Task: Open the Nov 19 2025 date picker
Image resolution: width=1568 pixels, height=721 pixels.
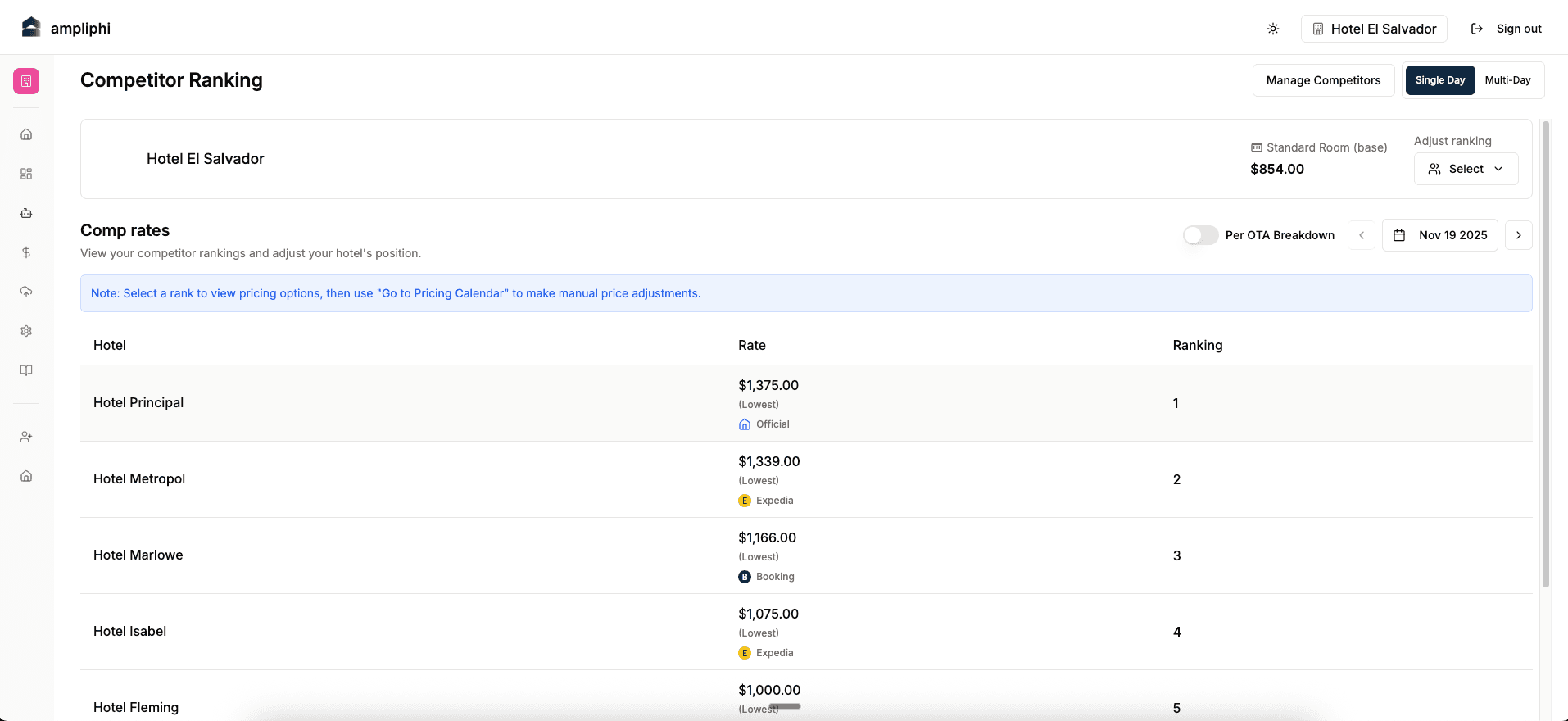Action: click(1439, 235)
